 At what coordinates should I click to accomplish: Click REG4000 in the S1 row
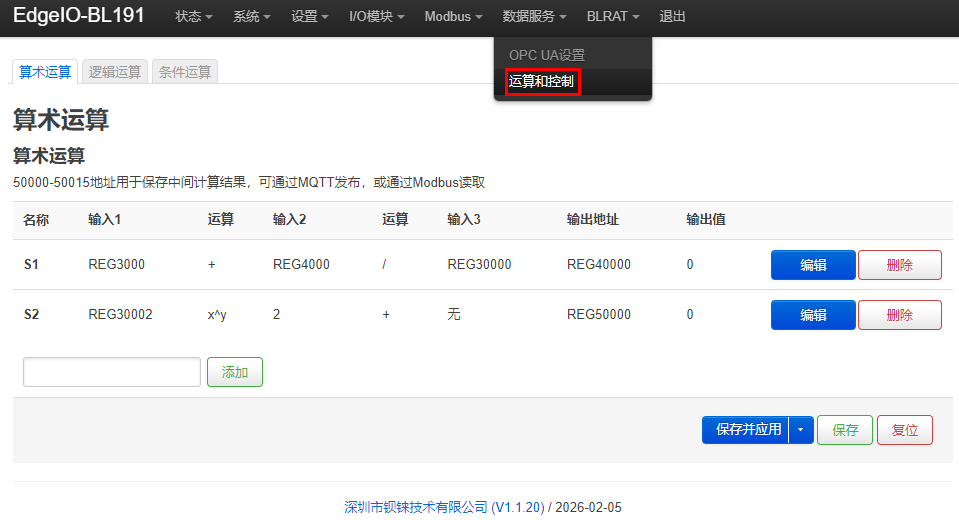click(x=301, y=264)
